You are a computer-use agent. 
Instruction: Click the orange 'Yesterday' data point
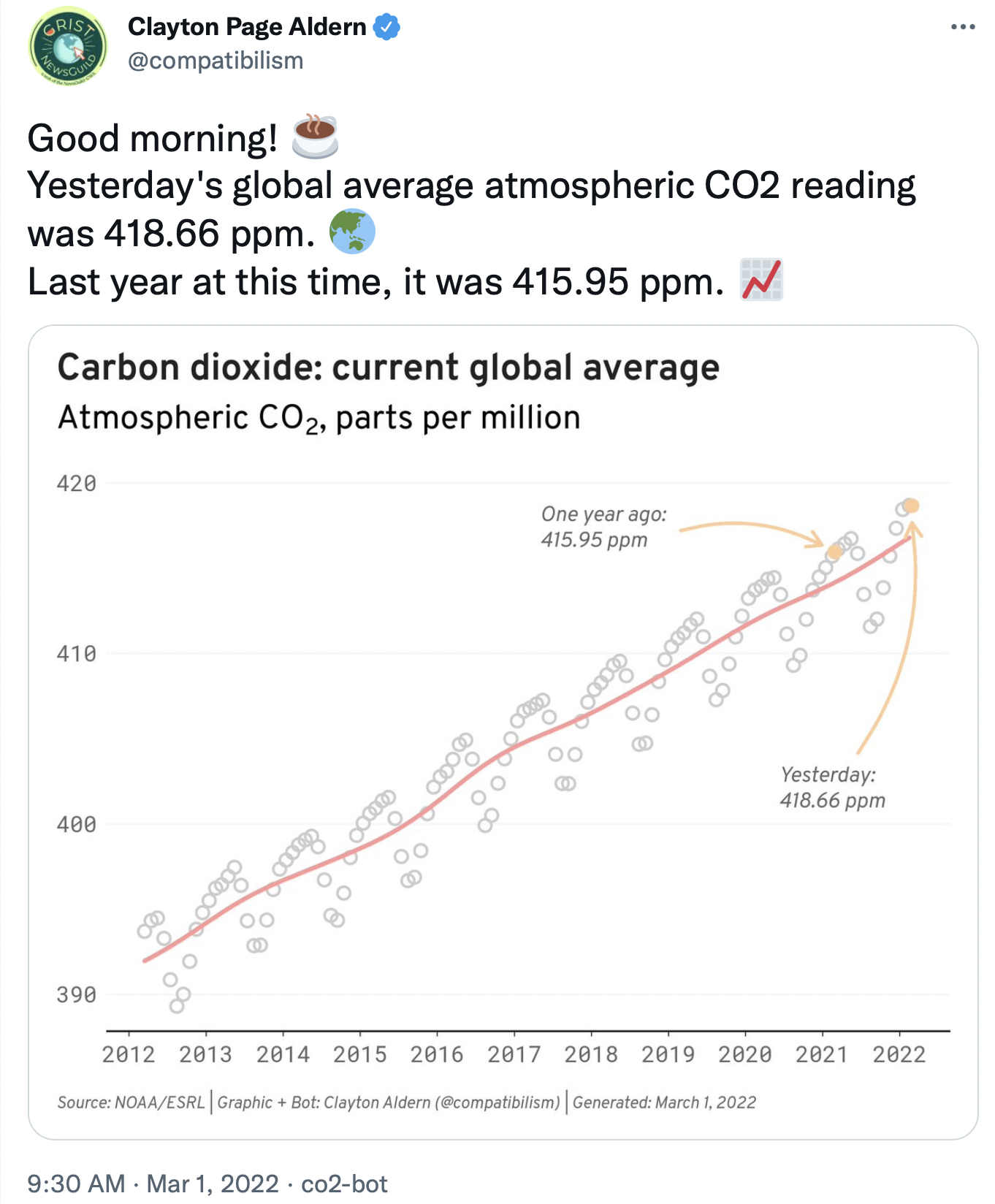[911, 506]
